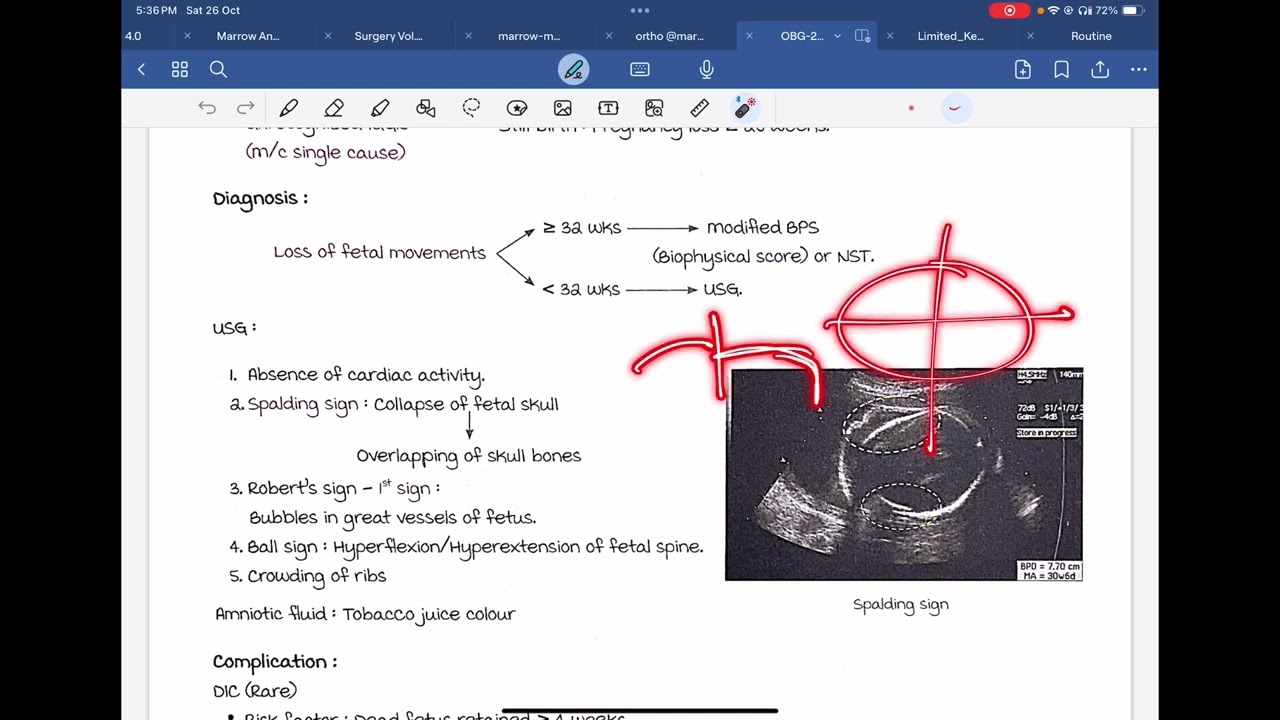Switch to the Routine tab
The image size is (1280, 720).
(x=1091, y=36)
